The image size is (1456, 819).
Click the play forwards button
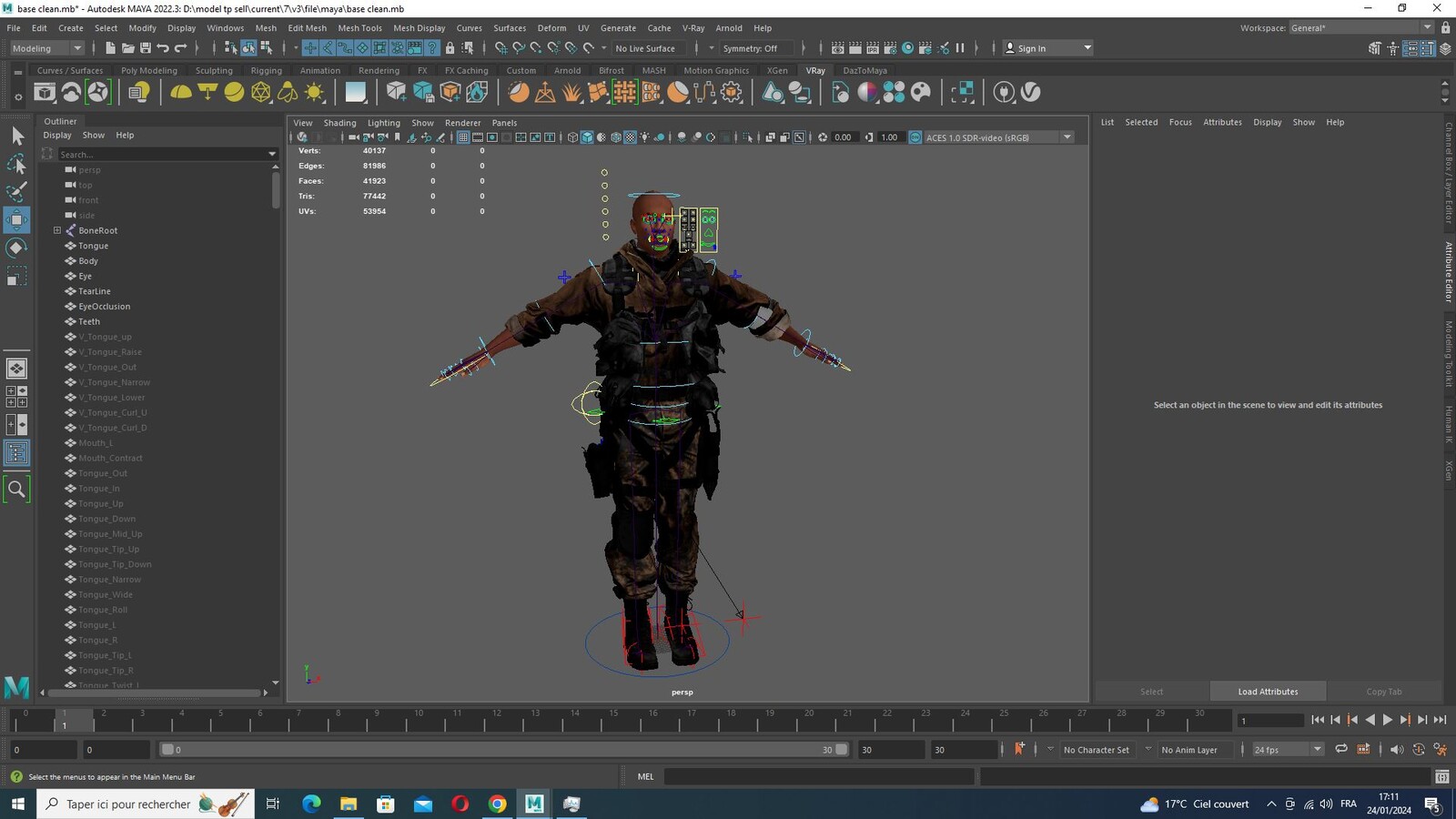coord(1388,720)
